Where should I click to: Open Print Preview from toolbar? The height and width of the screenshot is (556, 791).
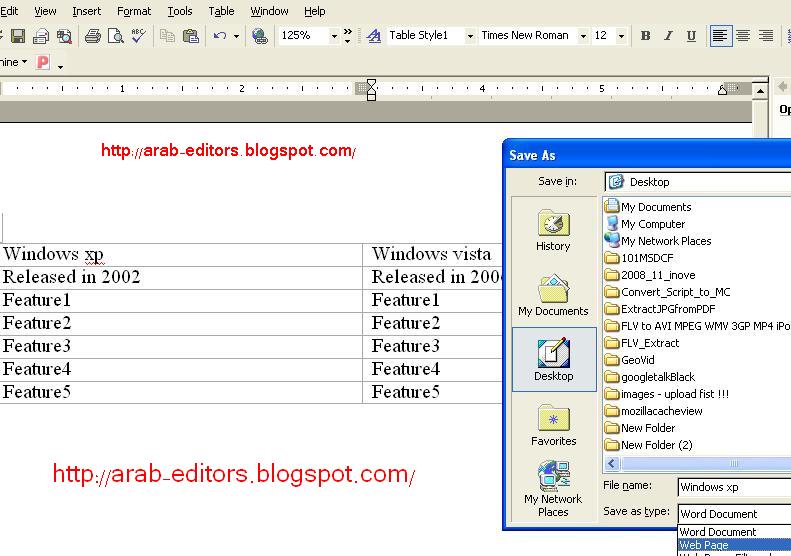pyautogui.click(x=116, y=36)
